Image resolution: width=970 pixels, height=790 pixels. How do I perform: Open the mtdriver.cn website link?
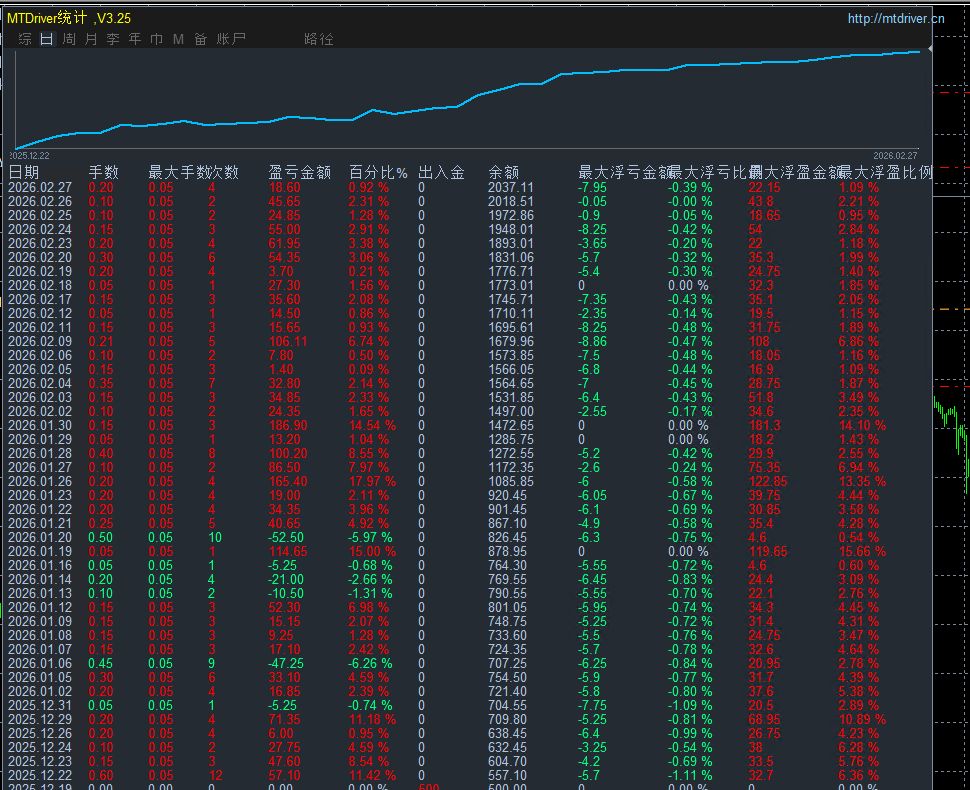[x=895, y=18]
